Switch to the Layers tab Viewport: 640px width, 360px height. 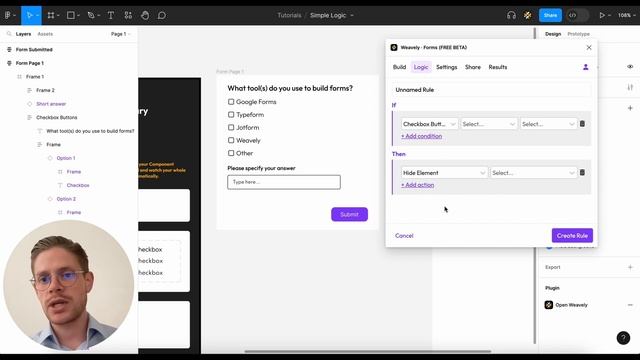[23, 34]
